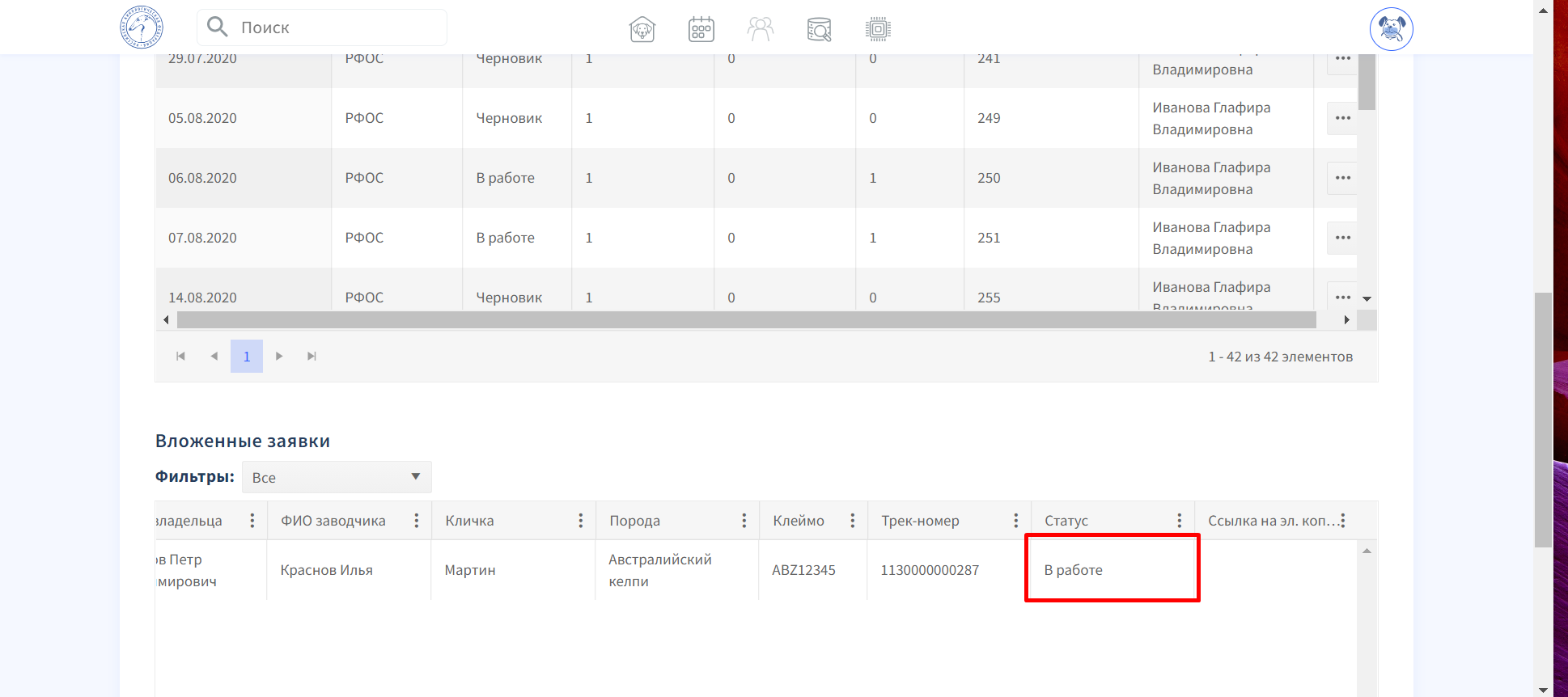
Task: Open the user avatar profile icon
Action: [x=1391, y=29]
